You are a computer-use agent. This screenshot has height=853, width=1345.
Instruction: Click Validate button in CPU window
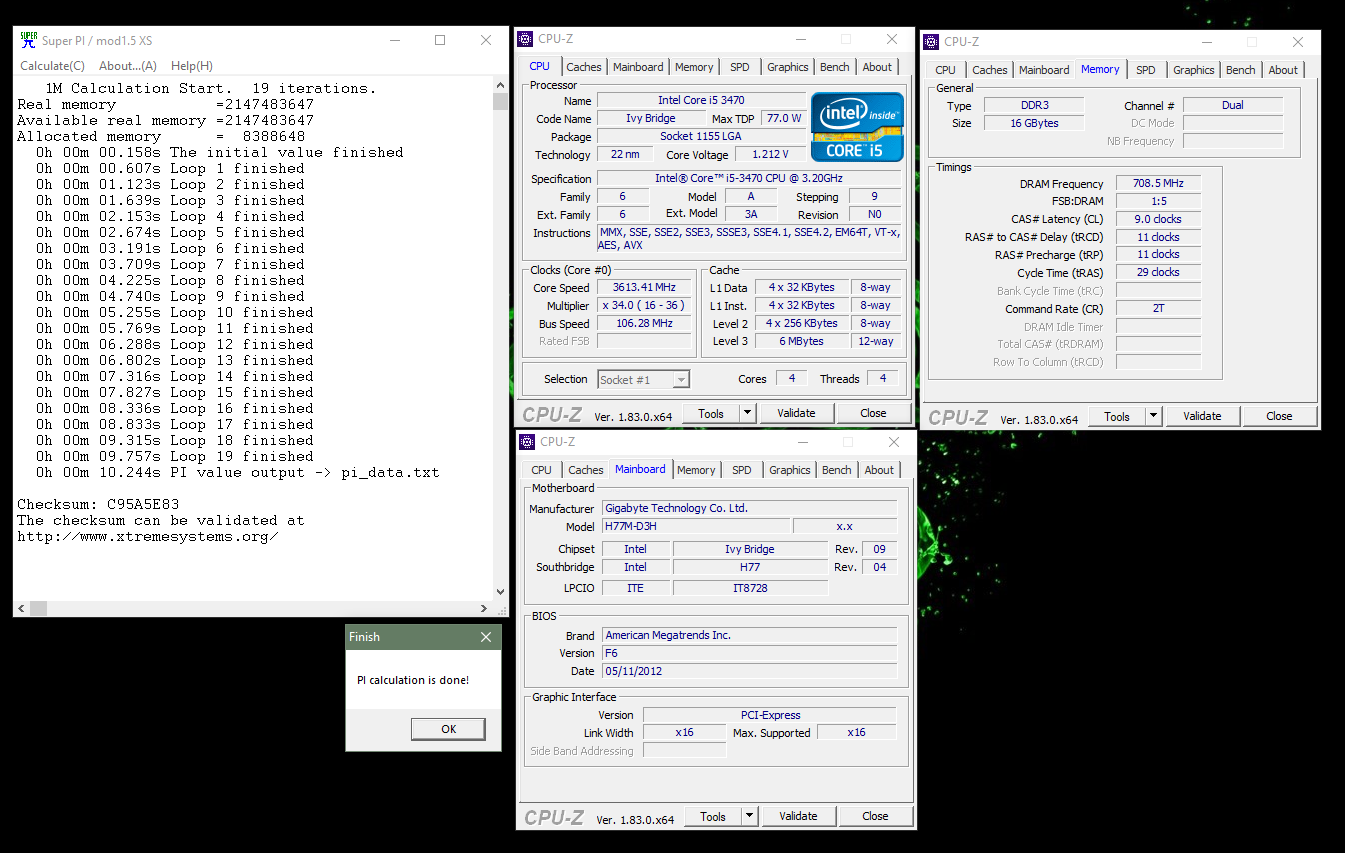point(796,413)
